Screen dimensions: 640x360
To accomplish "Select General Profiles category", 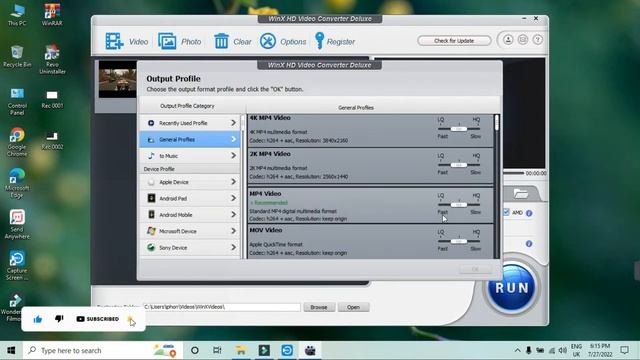I will click(x=190, y=139).
